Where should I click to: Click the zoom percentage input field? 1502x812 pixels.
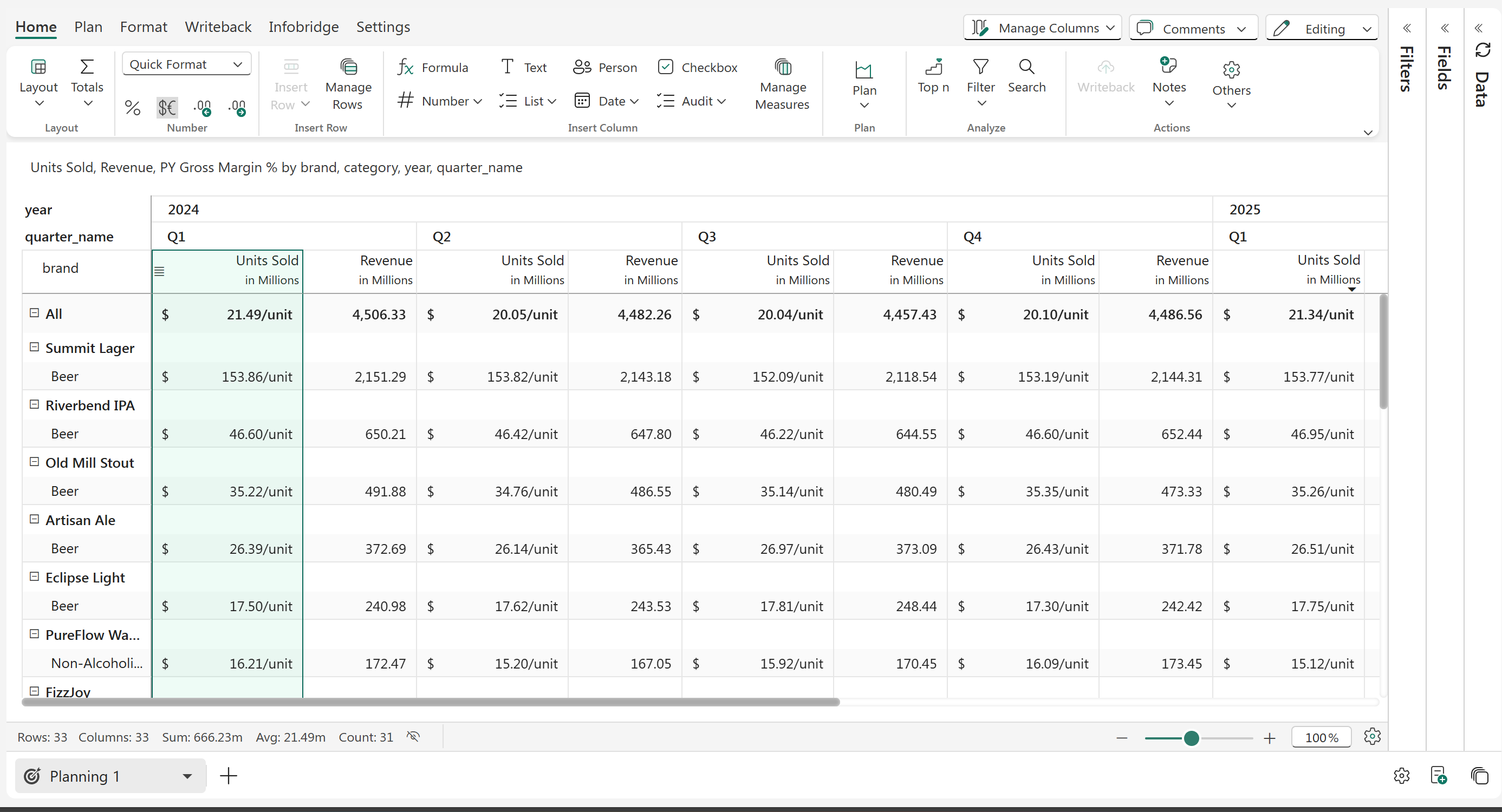[1321, 737]
